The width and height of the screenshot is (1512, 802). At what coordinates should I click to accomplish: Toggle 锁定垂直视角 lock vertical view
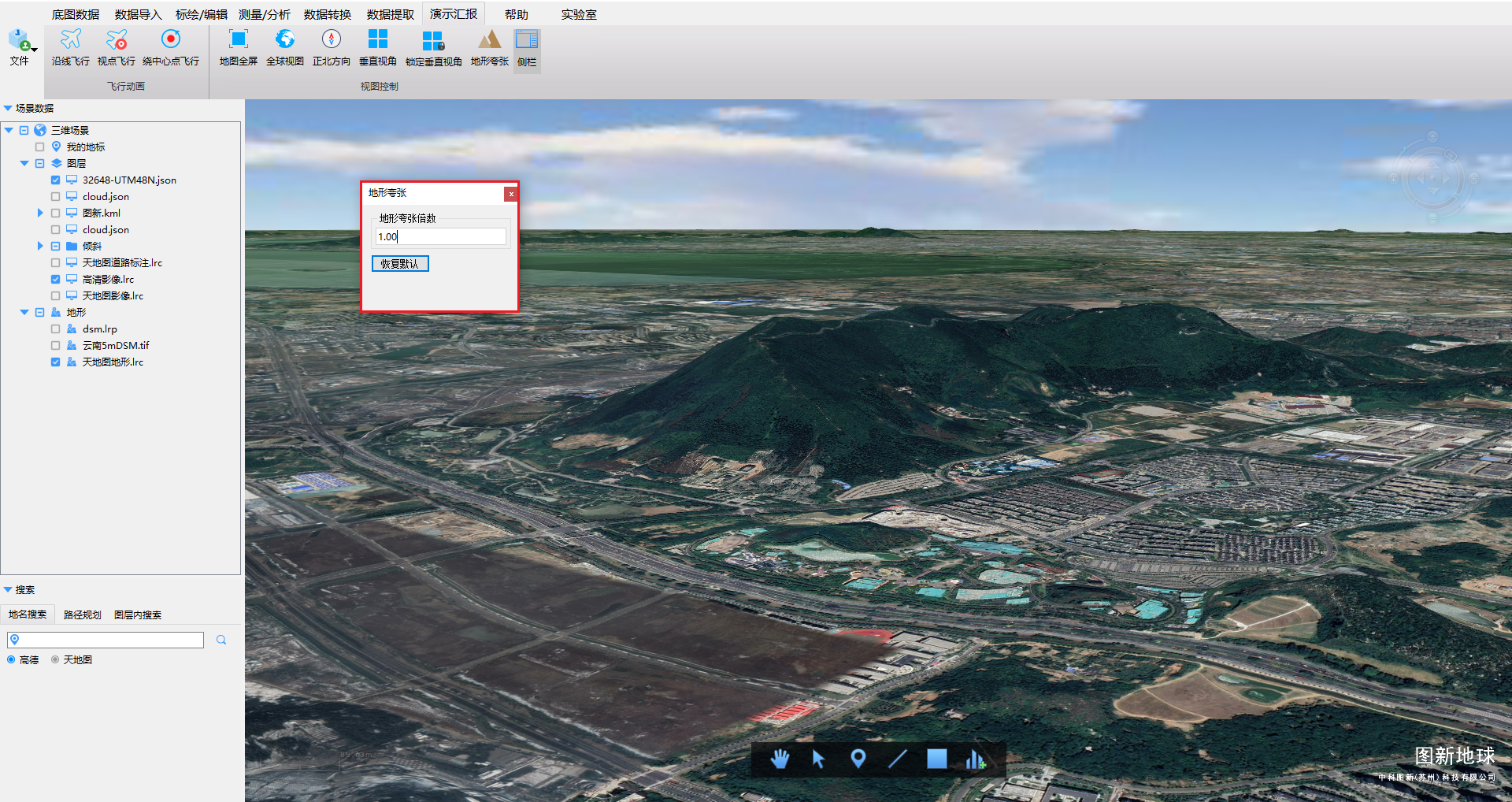(433, 47)
